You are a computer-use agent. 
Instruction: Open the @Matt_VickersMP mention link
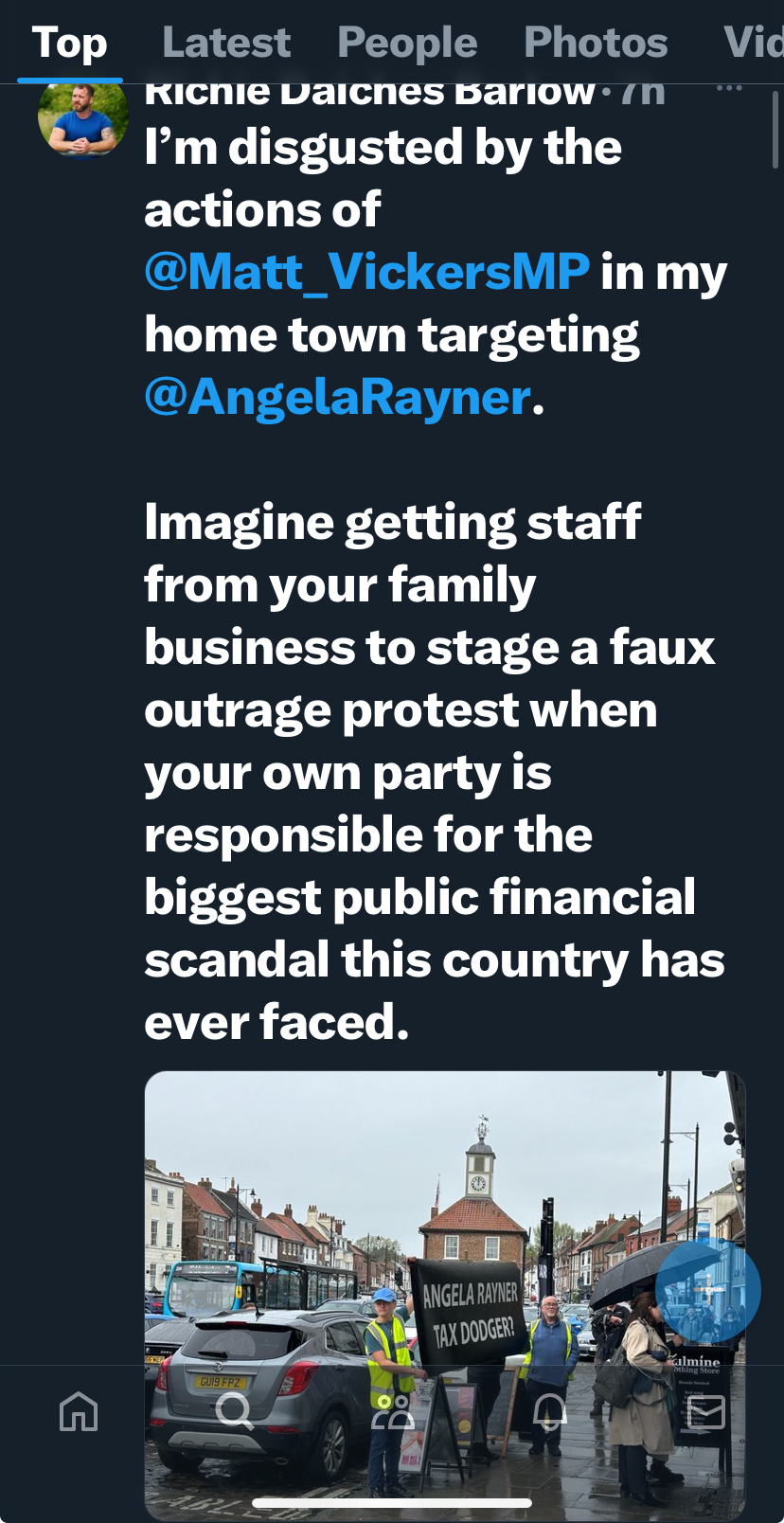point(367,272)
